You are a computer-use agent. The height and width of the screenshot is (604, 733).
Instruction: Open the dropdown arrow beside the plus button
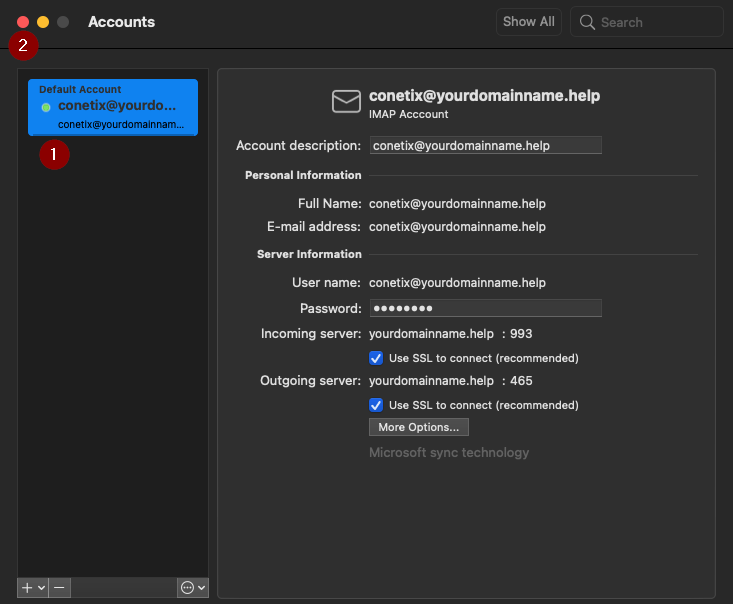coord(41,588)
